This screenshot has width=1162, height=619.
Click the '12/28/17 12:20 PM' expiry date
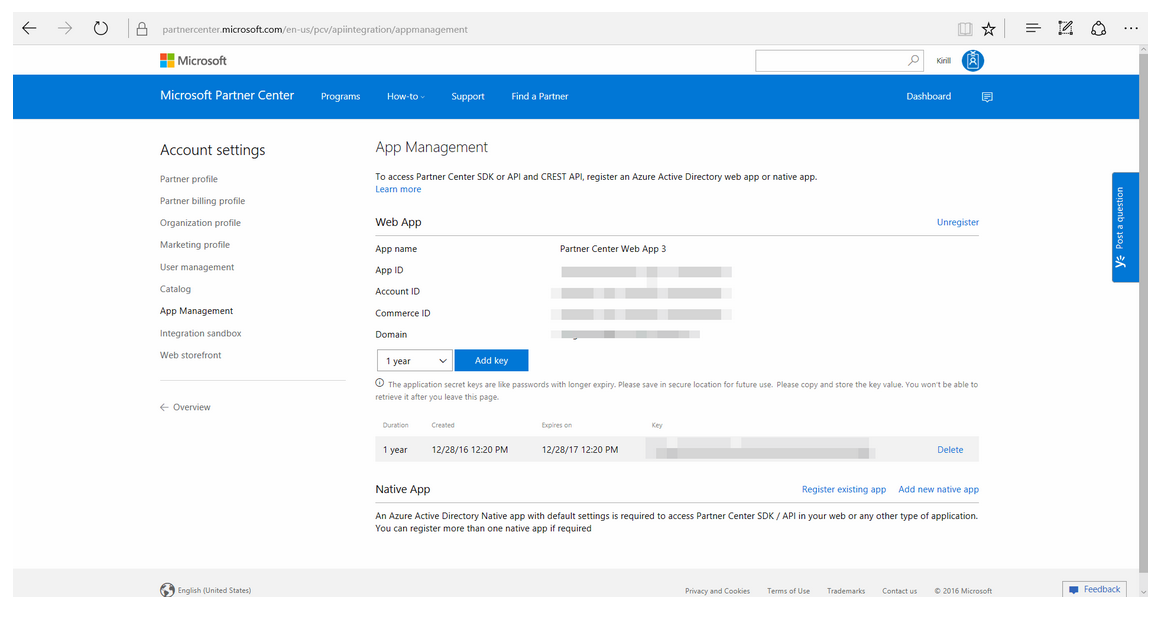point(580,449)
